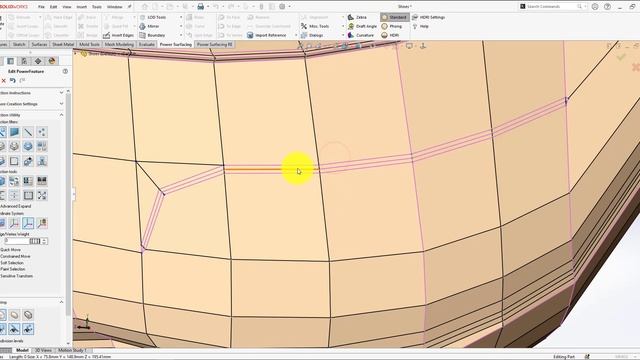Viewport: 640px width, 360px height.
Task: Click the edge/vertex weight stepper arrows
Action: (x=44, y=241)
